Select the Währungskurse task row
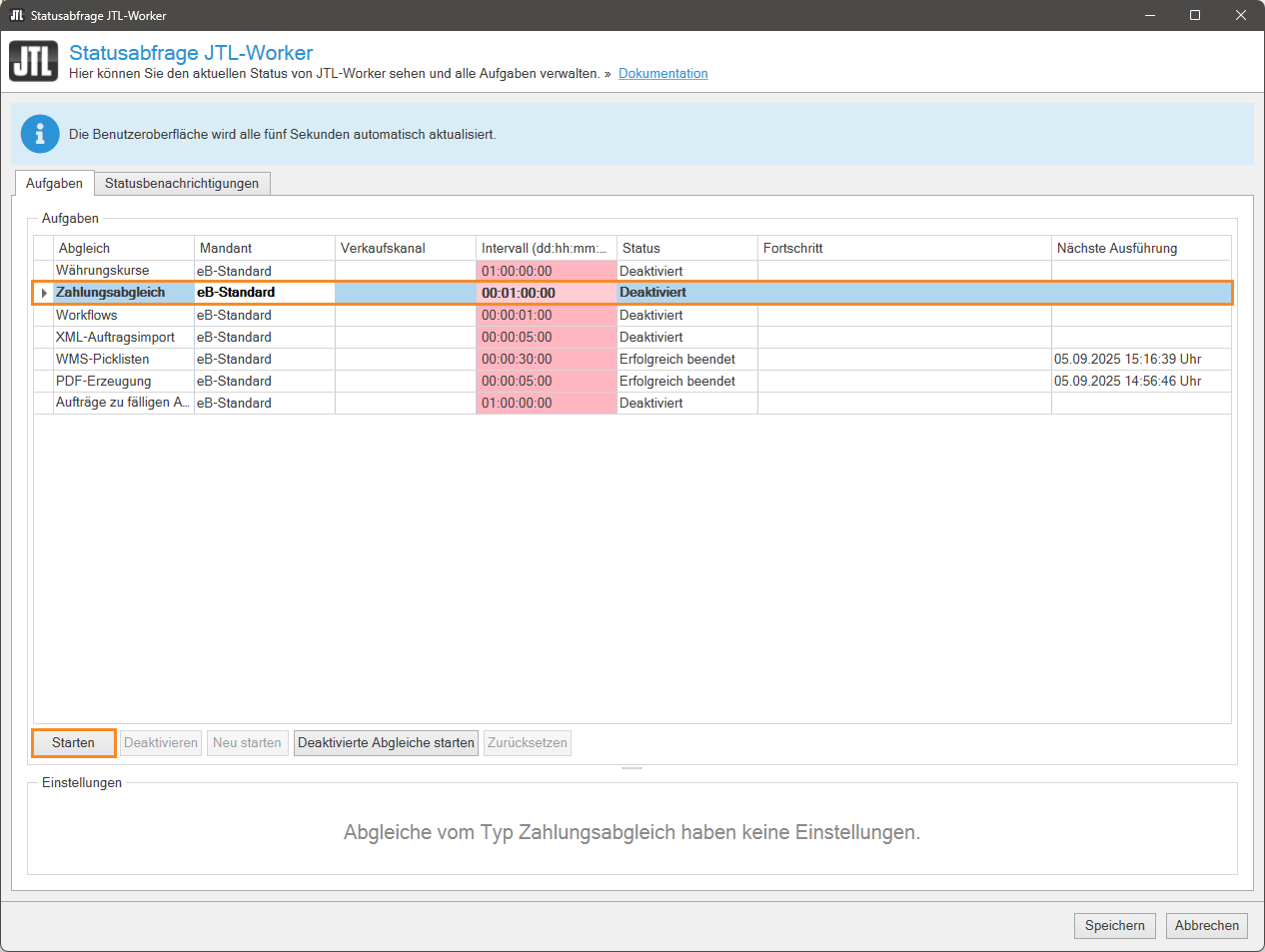 (x=102, y=271)
